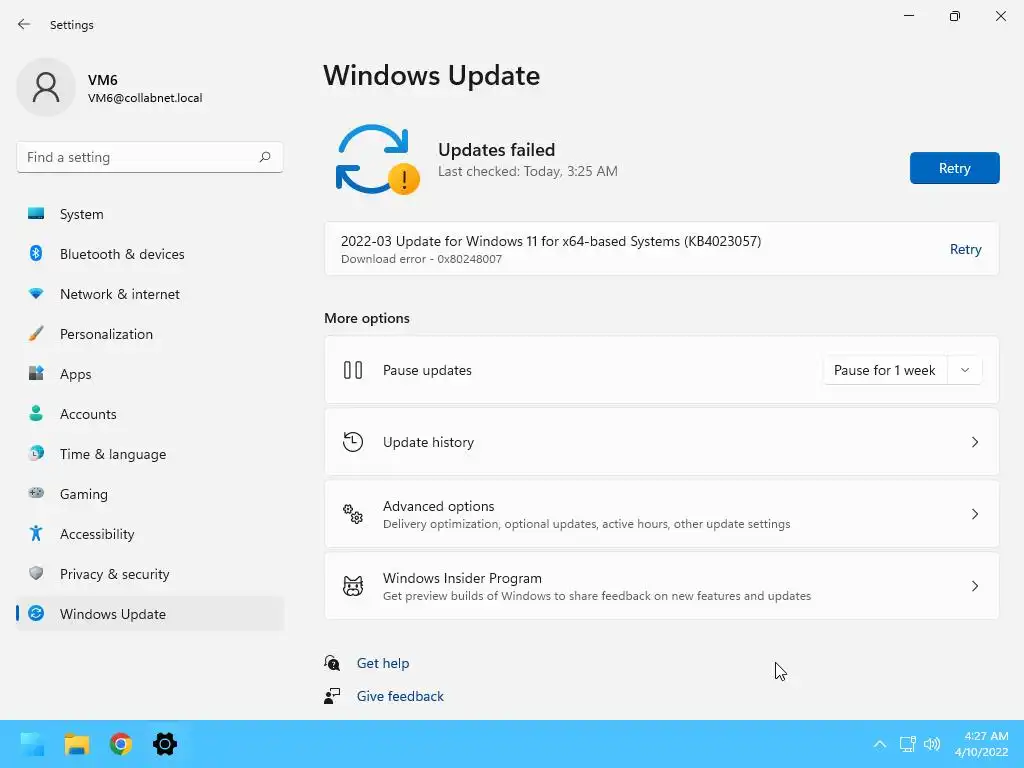Click the Windows Insider Program title
This screenshot has height=768, width=1024.
(x=462, y=578)
